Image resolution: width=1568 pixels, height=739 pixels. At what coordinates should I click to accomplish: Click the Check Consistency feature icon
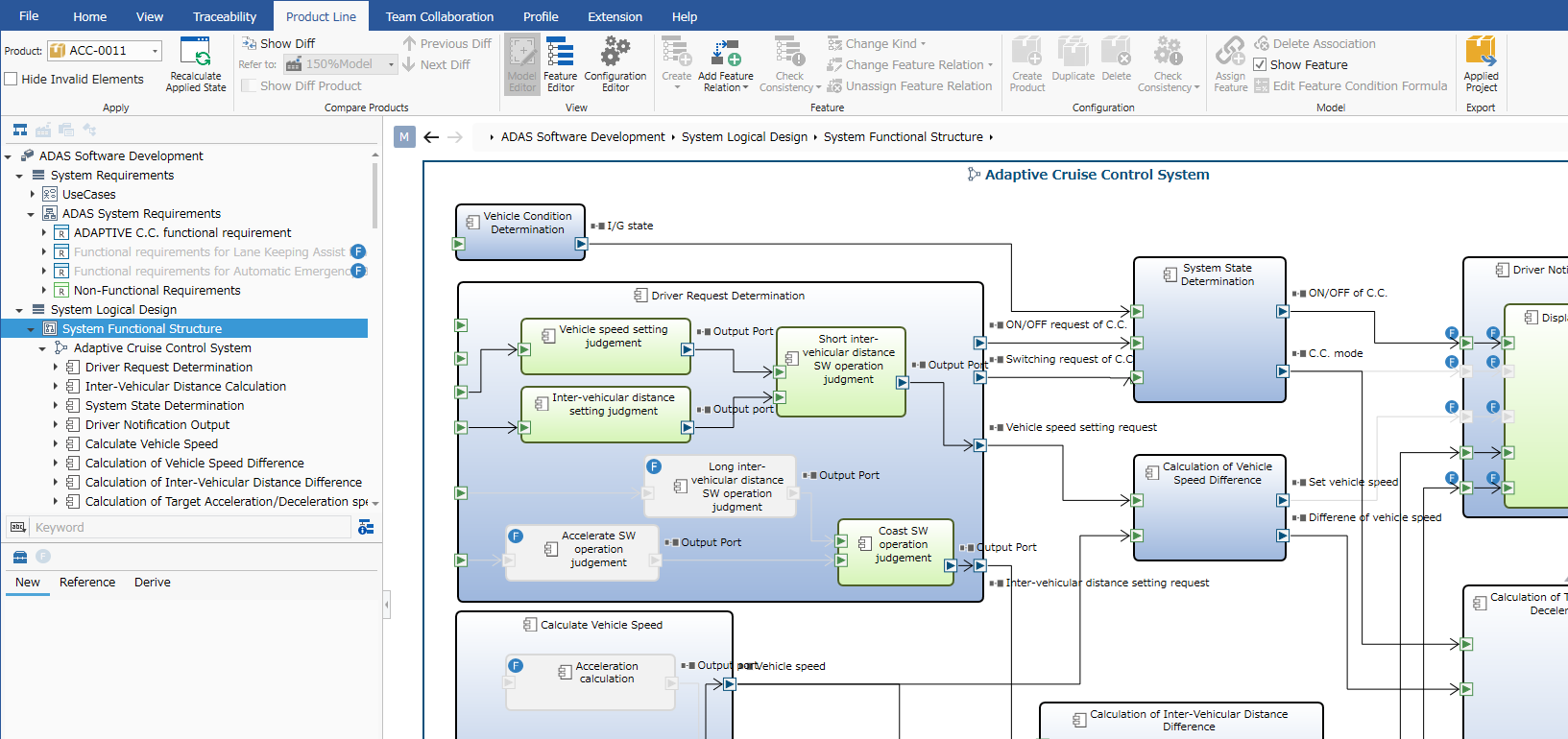[790, 52]
